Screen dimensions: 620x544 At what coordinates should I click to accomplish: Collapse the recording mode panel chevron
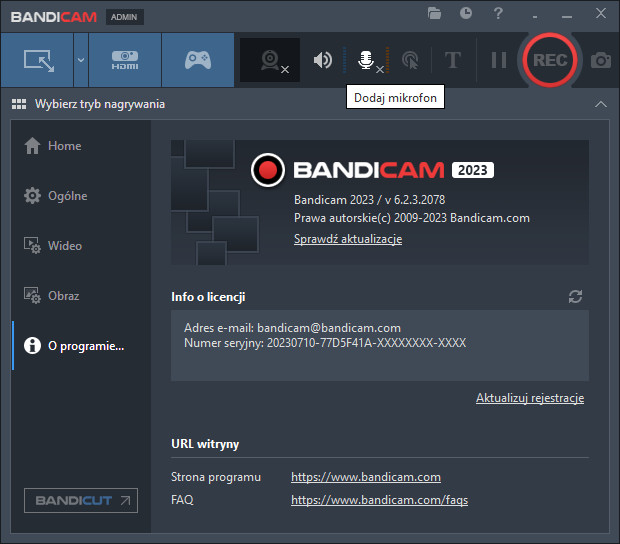coord(601,104)
